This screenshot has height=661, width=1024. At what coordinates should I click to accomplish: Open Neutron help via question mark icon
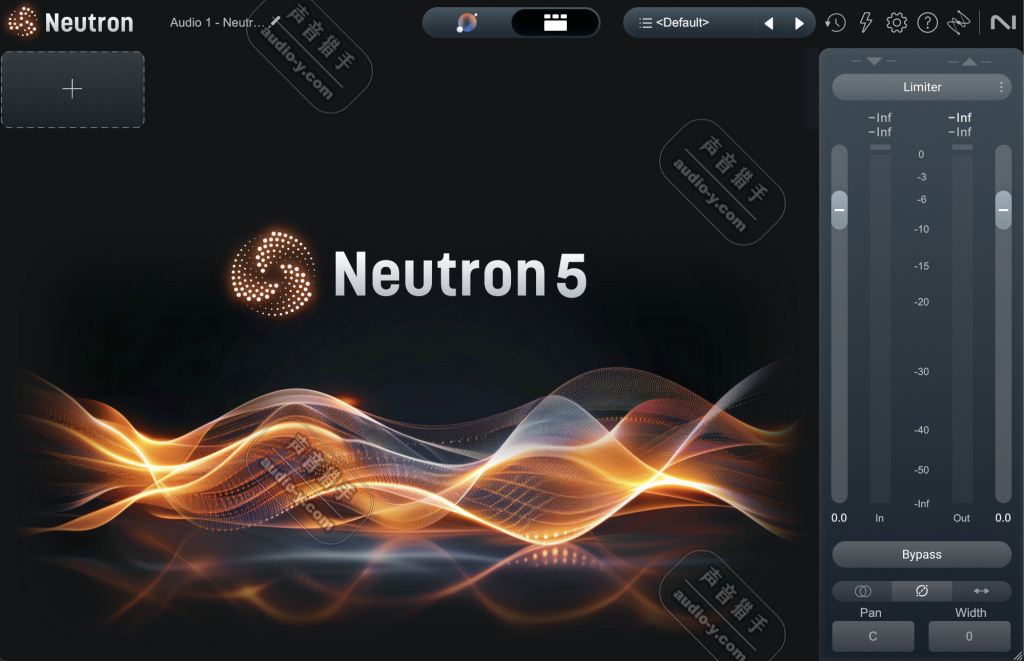(x=928, y=22)
